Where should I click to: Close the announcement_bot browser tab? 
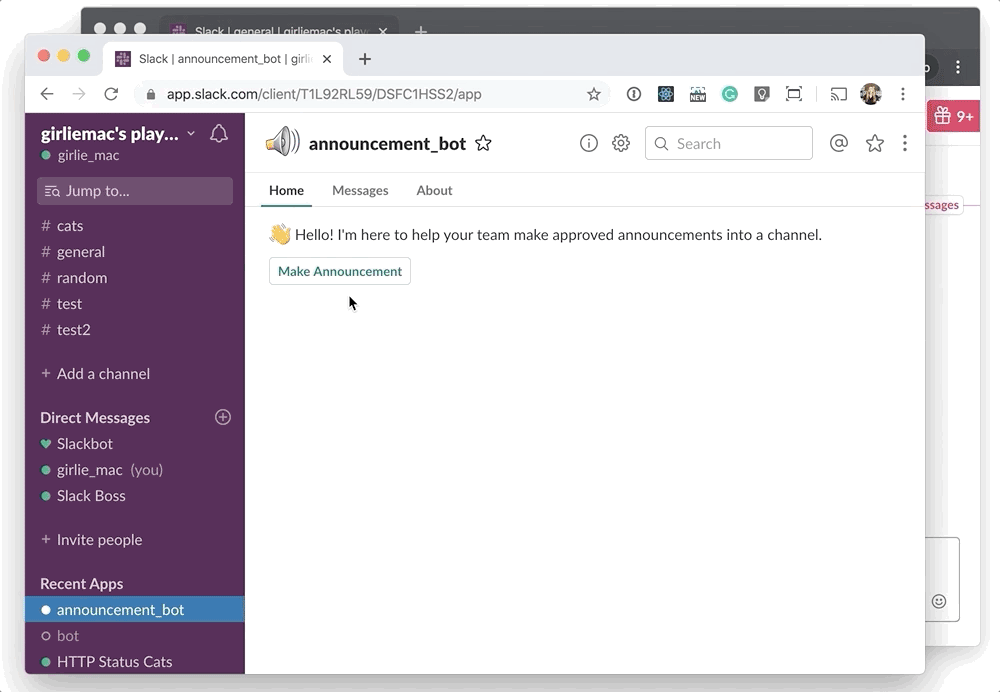[327, 59]
